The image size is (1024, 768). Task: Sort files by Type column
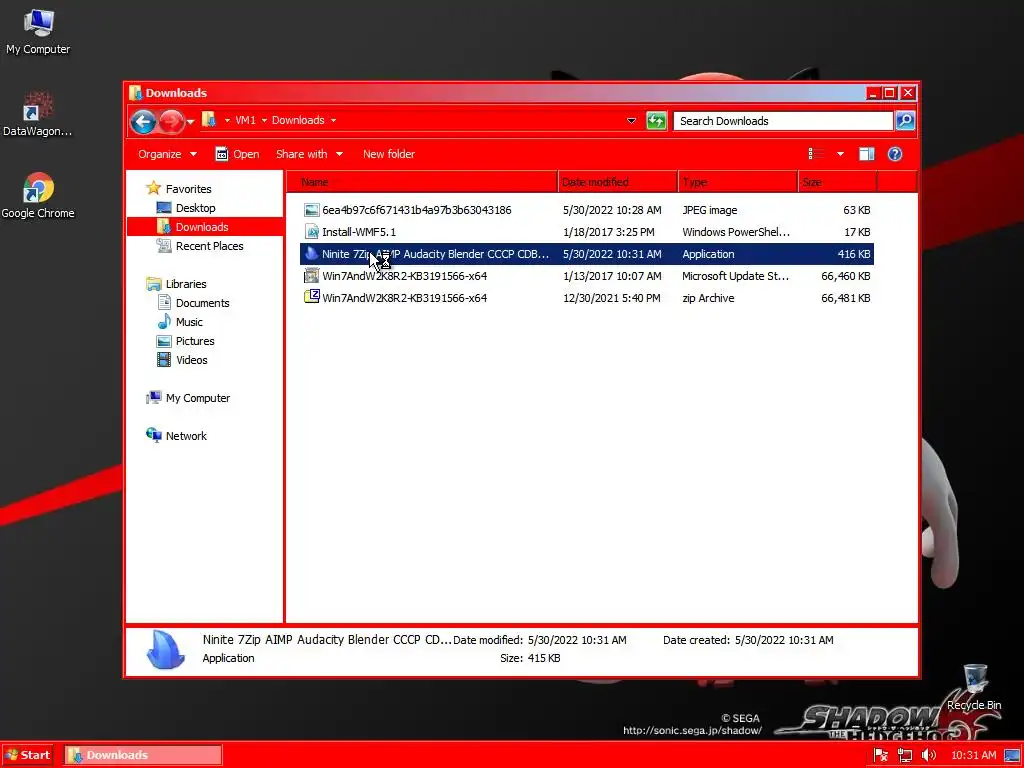click(x=738, y=182)
